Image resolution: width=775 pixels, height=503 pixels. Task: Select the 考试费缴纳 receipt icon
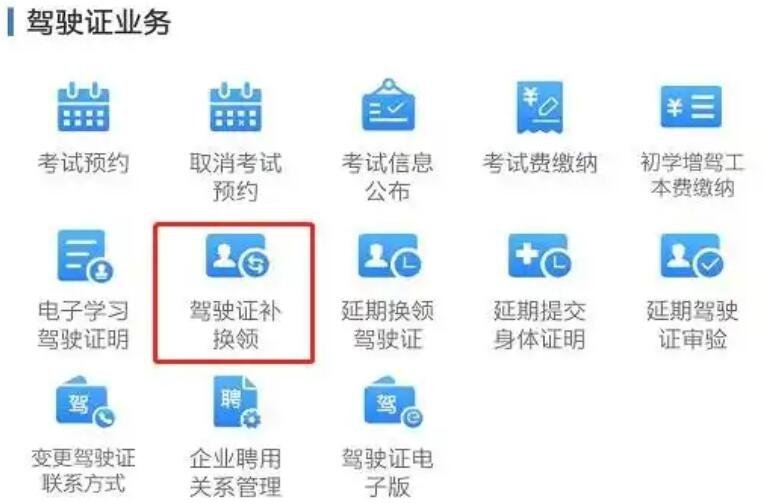point(540,107)
